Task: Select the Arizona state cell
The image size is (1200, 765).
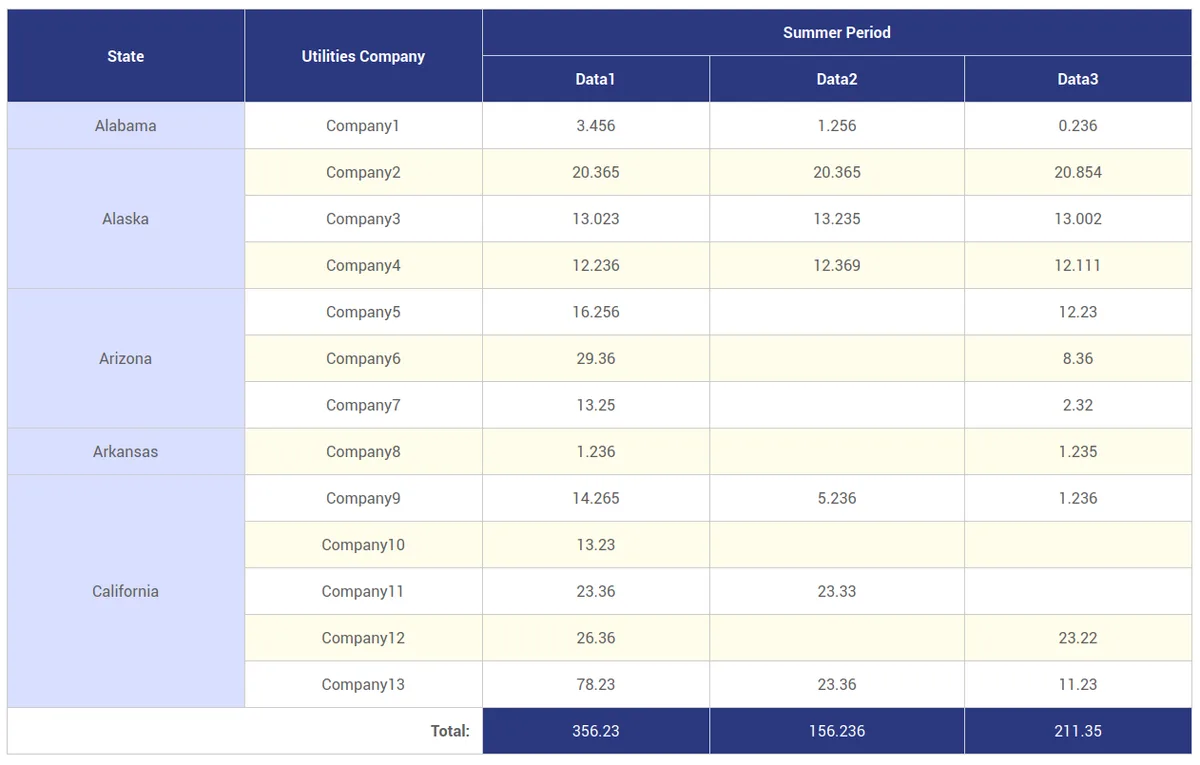Action: (126, 359)
